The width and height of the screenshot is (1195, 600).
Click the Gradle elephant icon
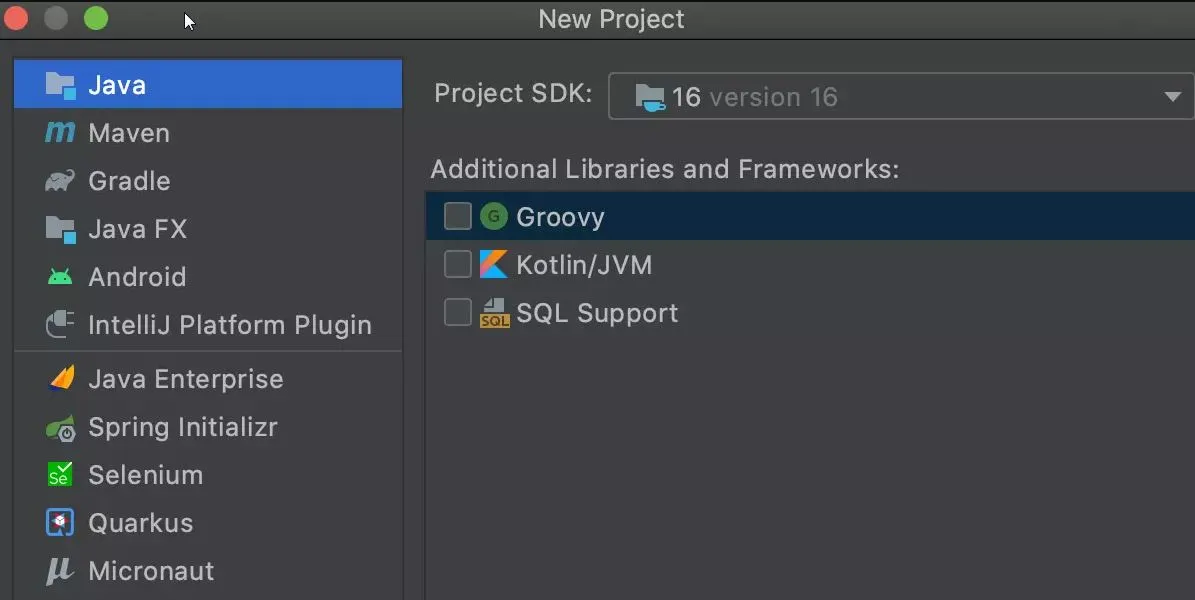[x=59, y=180]
